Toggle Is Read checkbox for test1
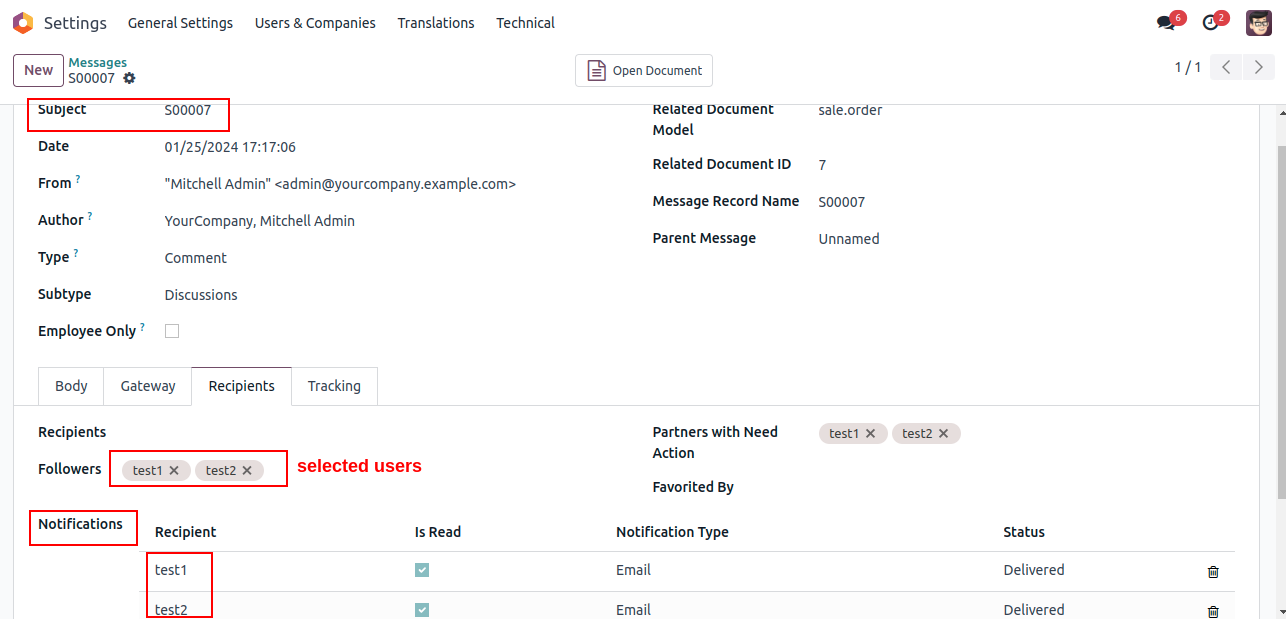Image resolution: width=1286 pixels, height=619 pixels. tap(422, 570)
